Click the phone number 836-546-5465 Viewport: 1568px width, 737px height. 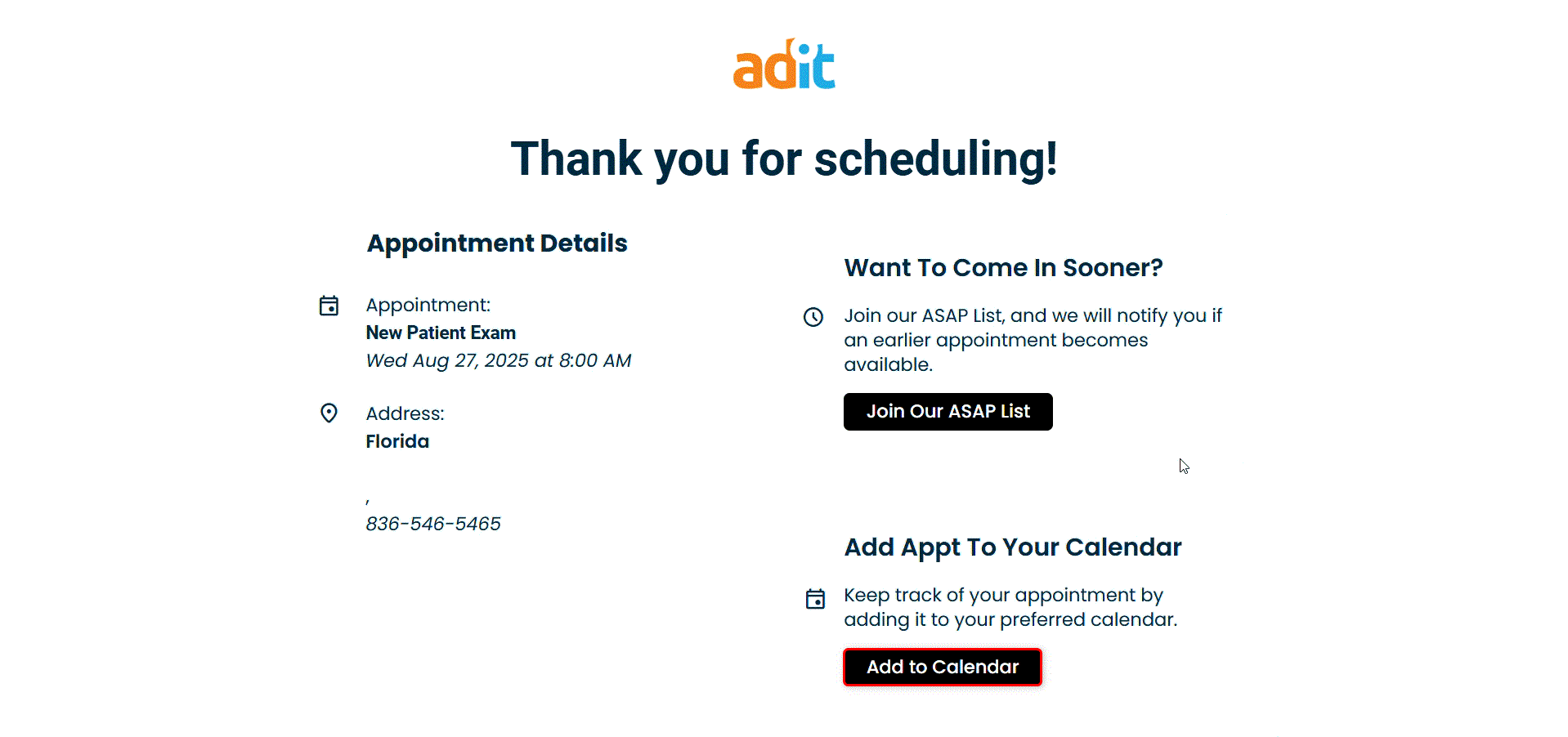coord(433,524)
